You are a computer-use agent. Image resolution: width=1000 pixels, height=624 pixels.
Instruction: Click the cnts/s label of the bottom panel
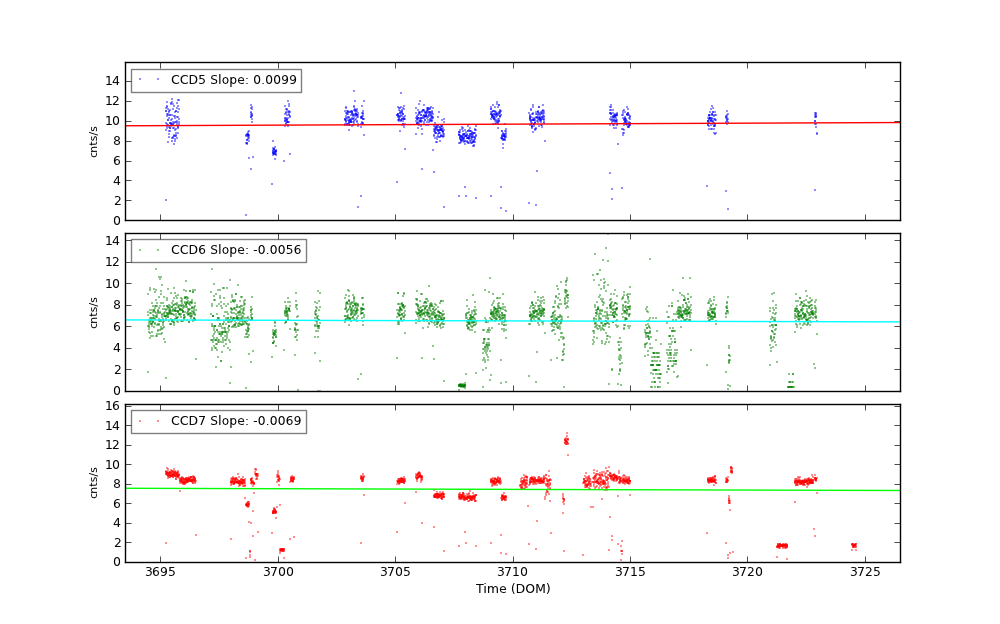[x=94, y=483]
